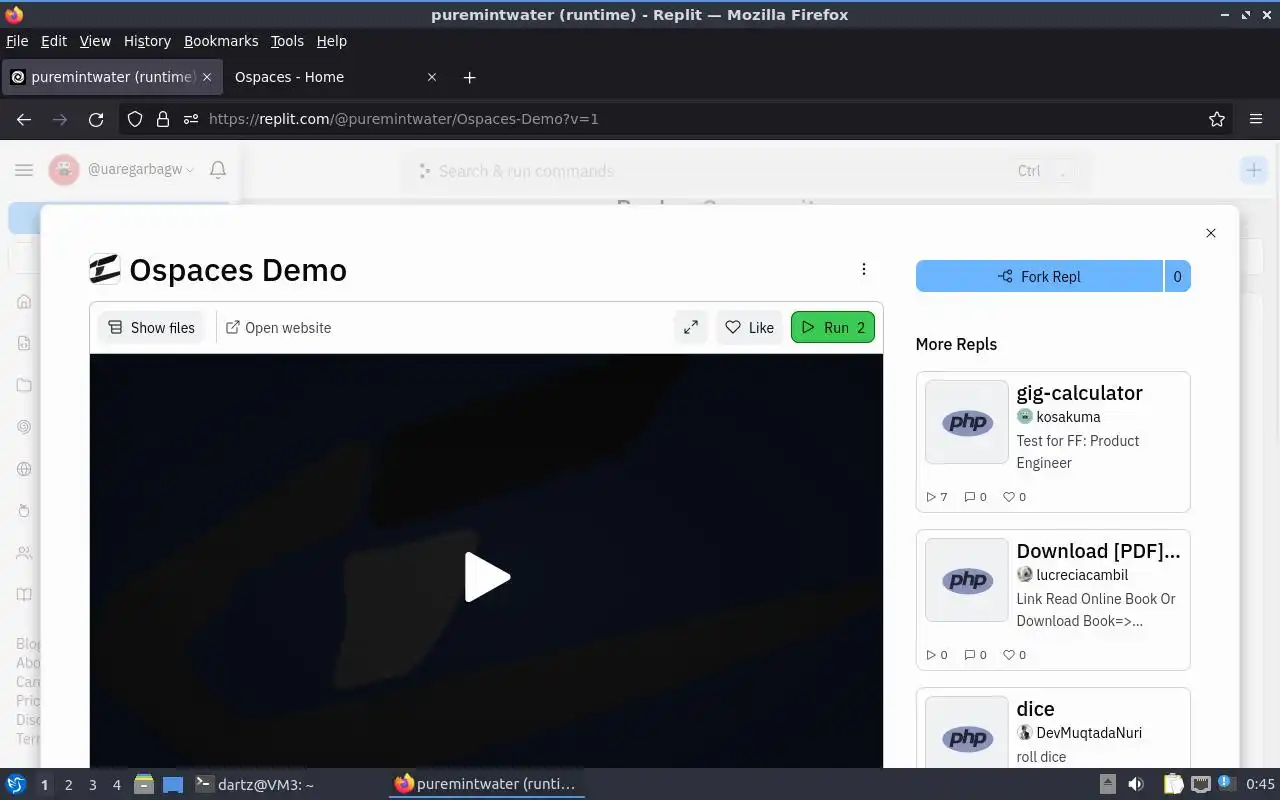
Task: Go back to the previous page
Action: click(24, 119)
